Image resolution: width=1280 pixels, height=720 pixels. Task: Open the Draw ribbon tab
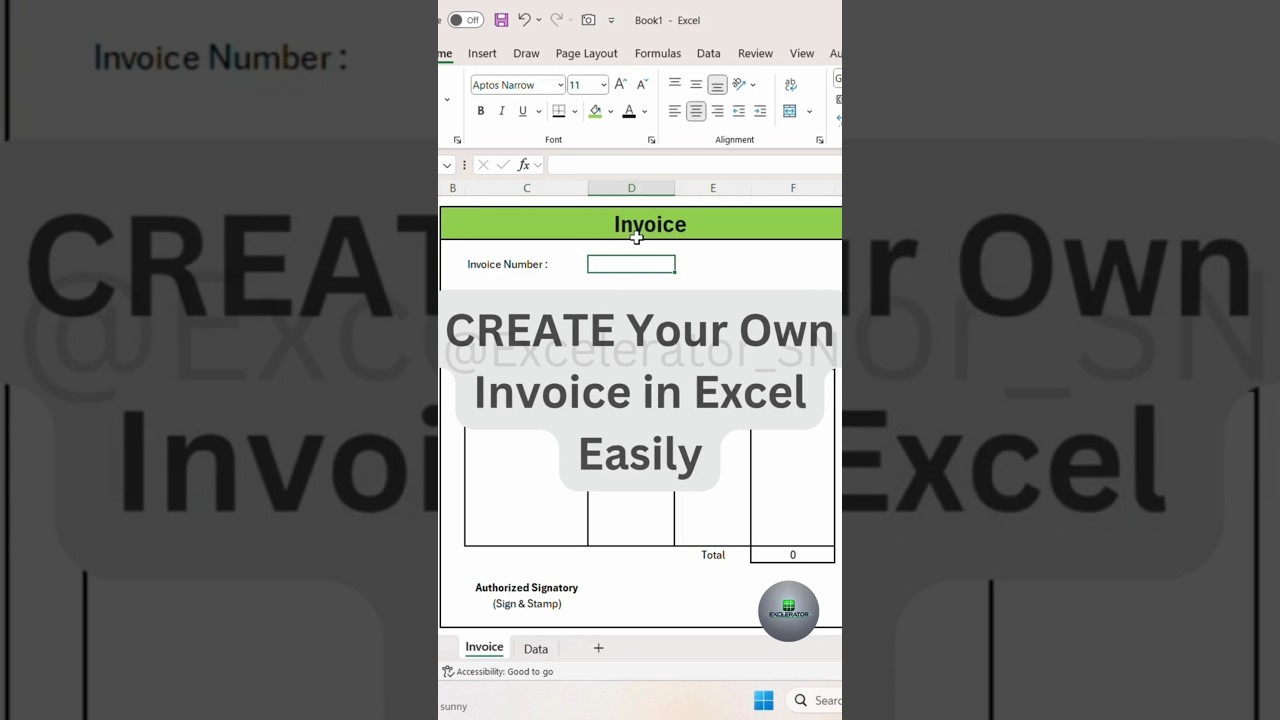coord(526,53)
